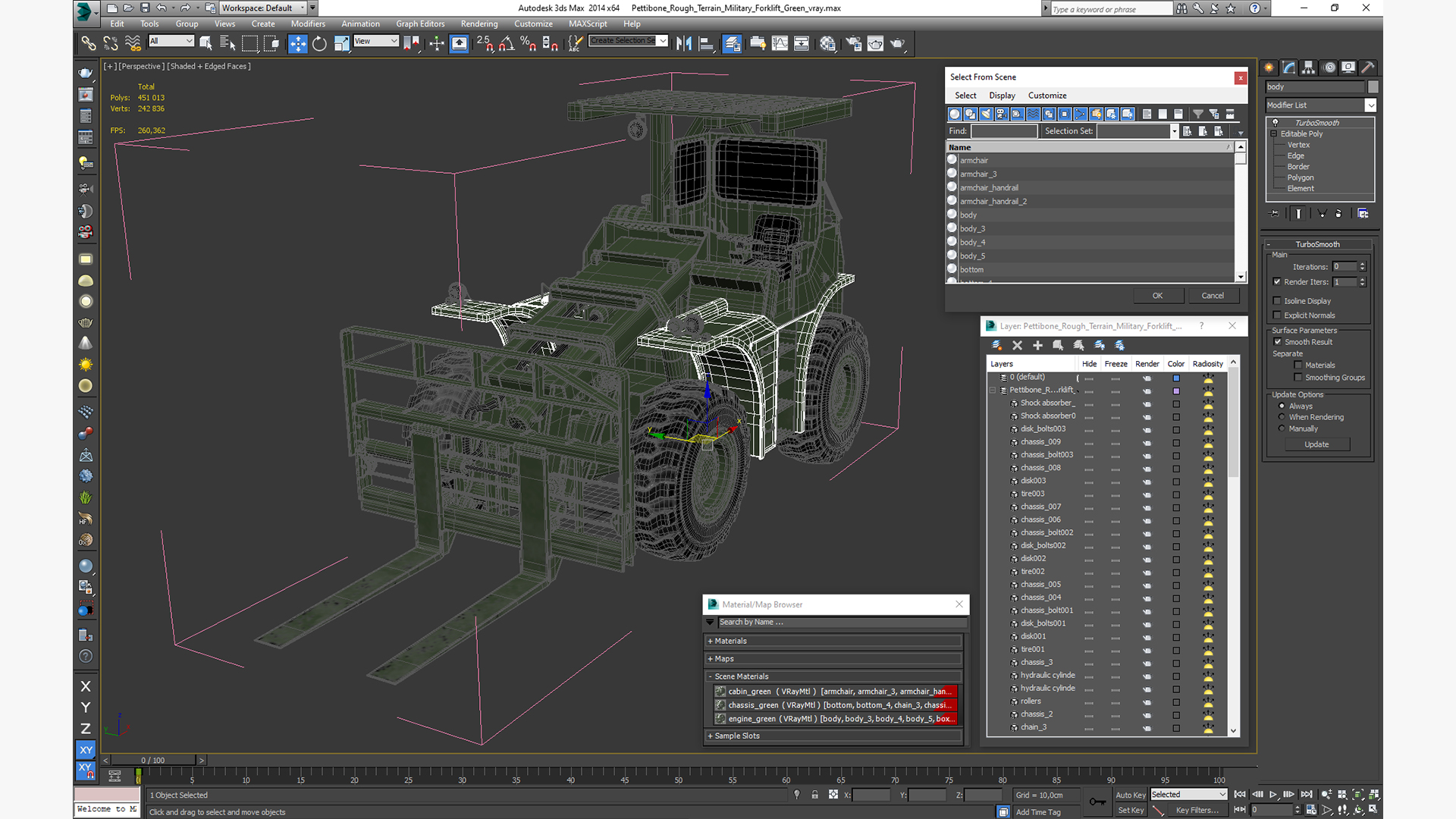The width and height of the screenshot is (1456, 819).
Task: Open the Material Editor from toolbar
Action: (x=827, y=44)
